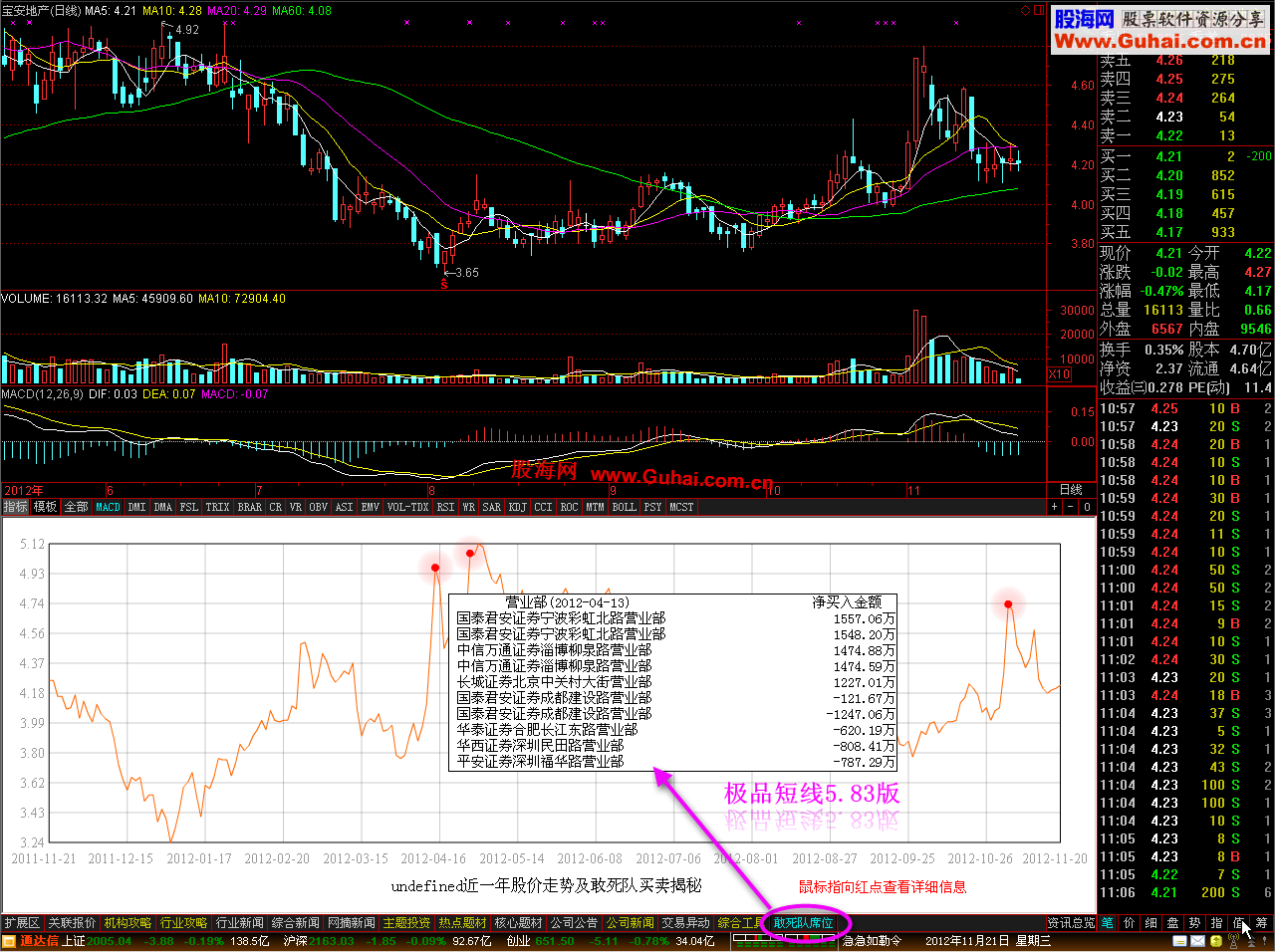Open the 关联报价 related quotes tab

click(x=73, y=923)
